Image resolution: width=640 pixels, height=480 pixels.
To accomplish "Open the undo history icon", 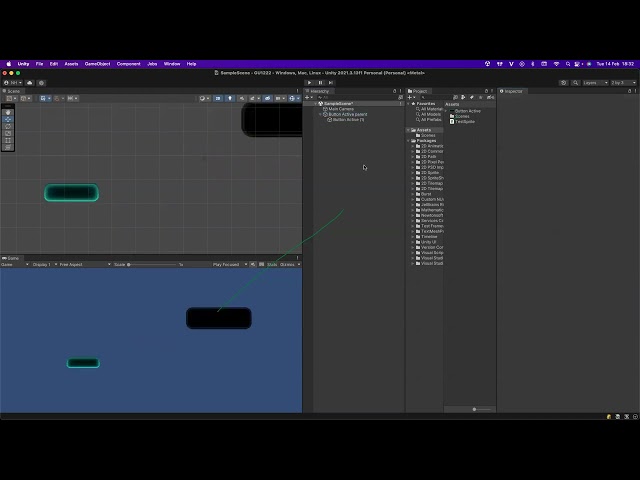I will [x=564, y=83].
